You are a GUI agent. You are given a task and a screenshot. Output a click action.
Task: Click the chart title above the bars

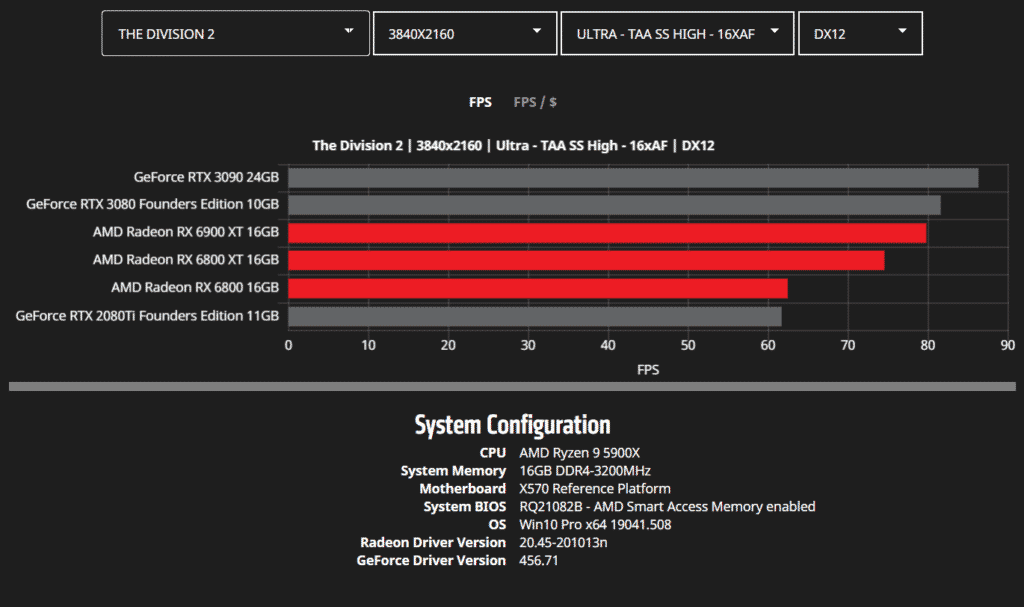513,146
